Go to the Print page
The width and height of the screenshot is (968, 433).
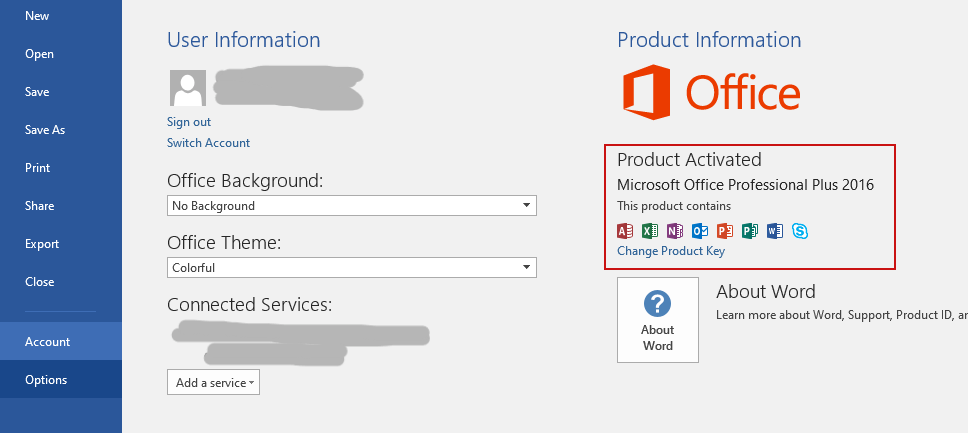point(61,167)
